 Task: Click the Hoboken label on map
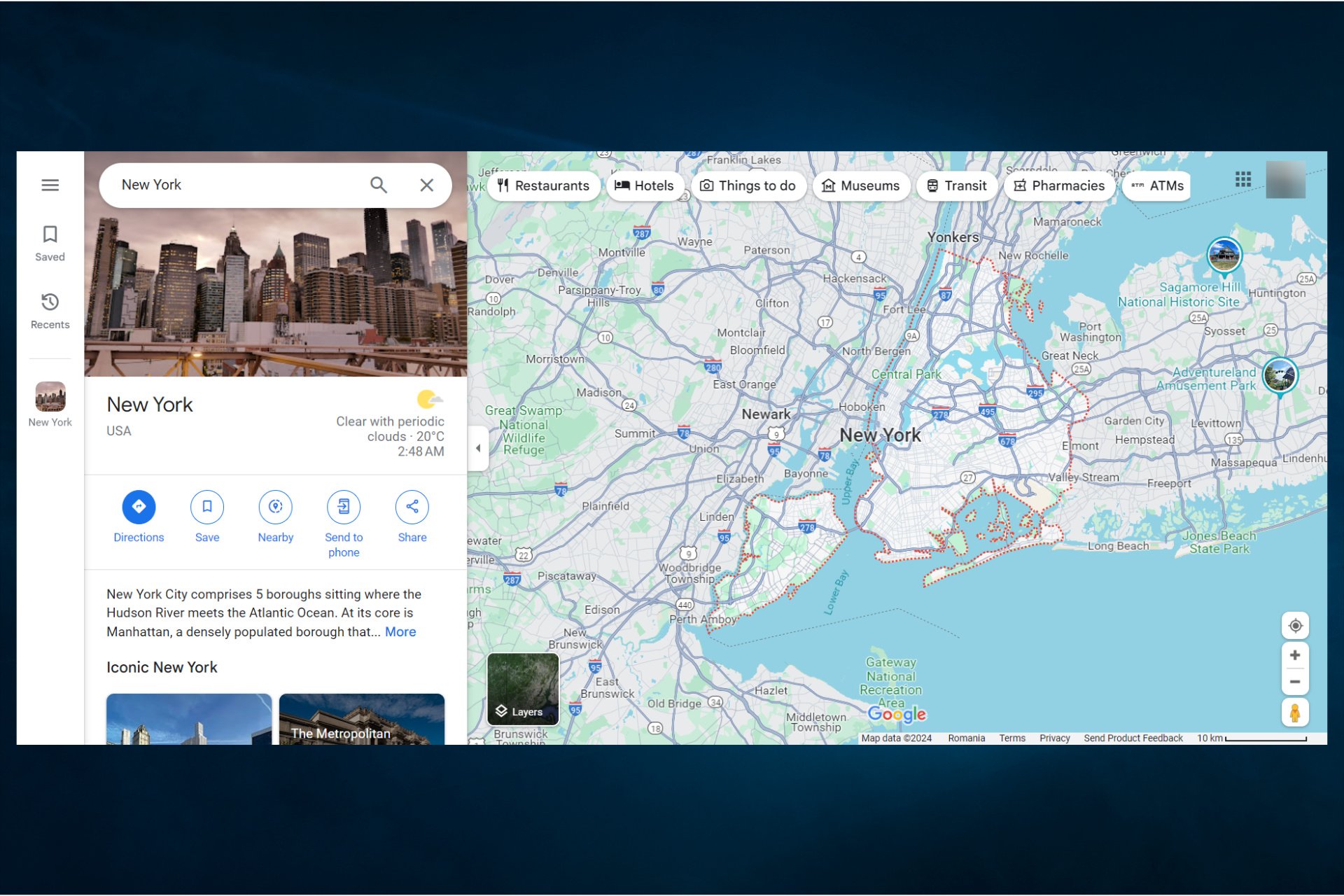tap(862, 407)
